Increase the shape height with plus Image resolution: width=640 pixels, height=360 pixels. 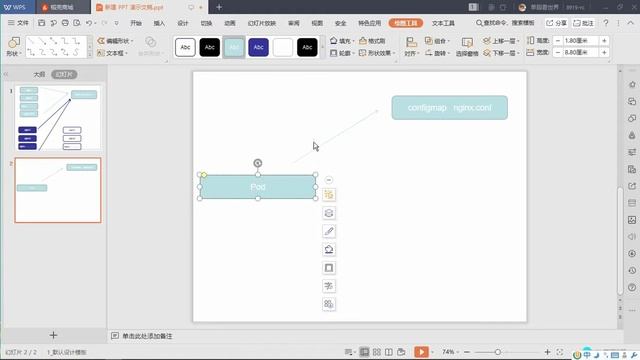(604, 41)
